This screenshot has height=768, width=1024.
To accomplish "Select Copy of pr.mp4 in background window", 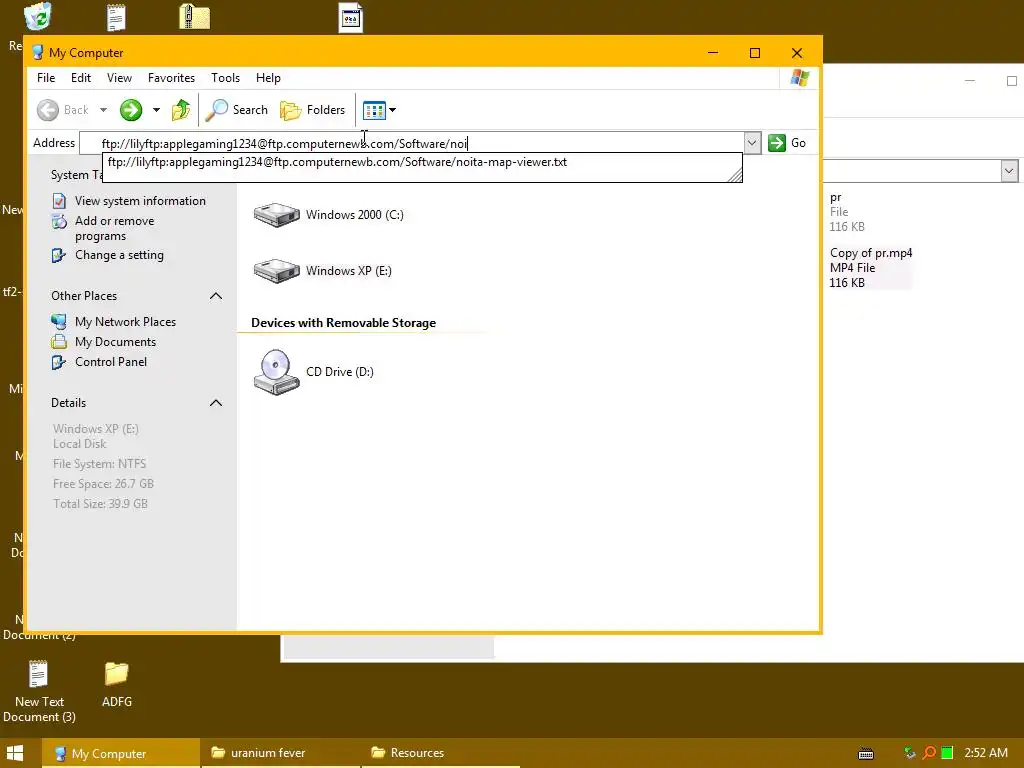I will [871, 268].
